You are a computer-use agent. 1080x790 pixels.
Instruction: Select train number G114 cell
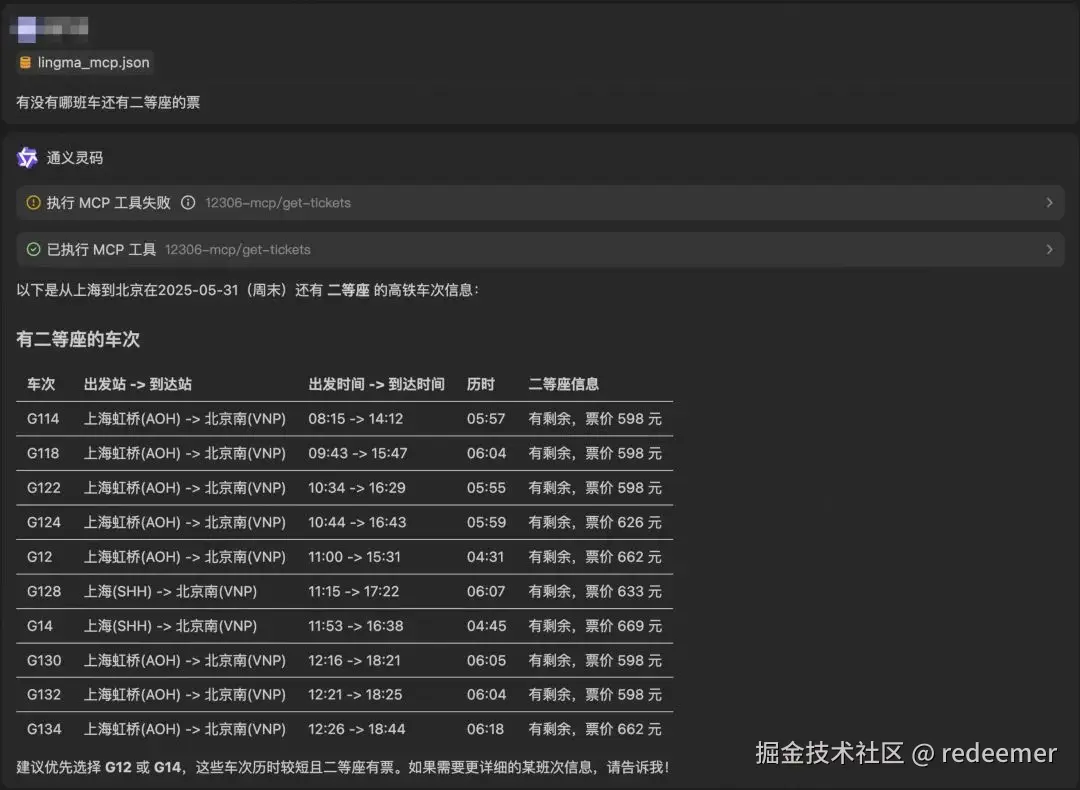click(x=43, y=419)
